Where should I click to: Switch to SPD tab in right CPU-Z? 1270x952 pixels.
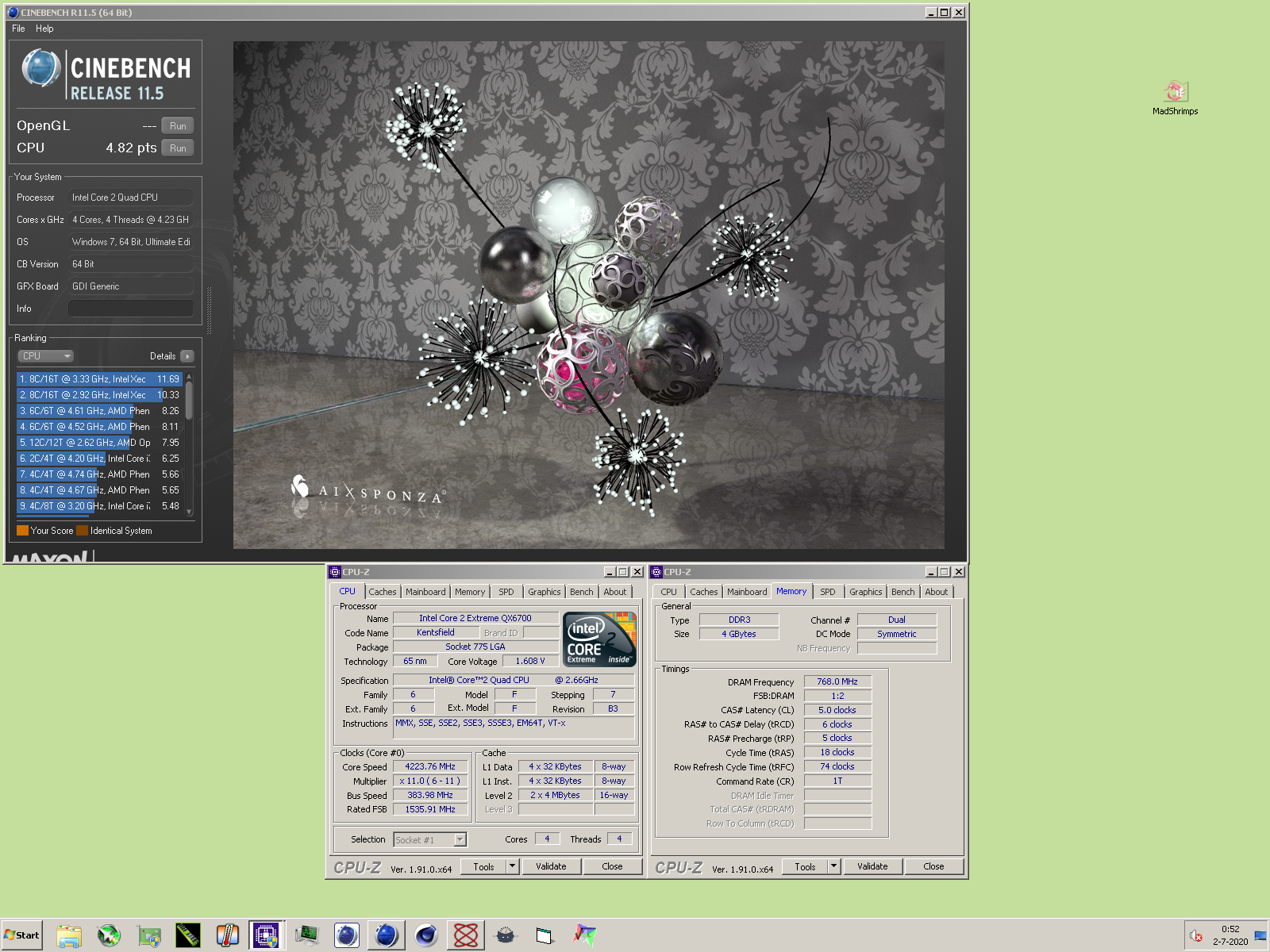[828, 592]
